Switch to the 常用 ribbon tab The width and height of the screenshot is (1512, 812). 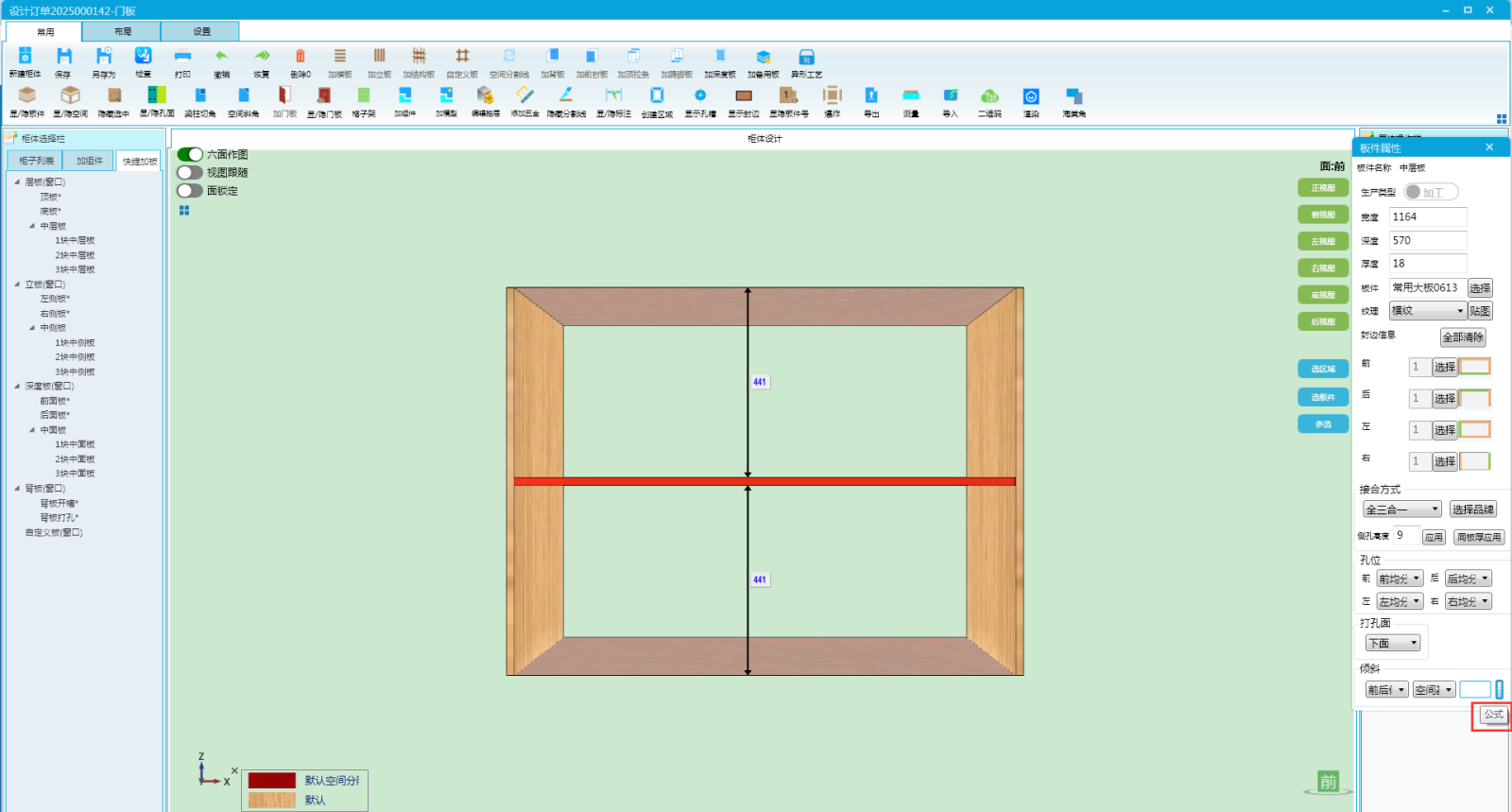click(x=45, y=31)
